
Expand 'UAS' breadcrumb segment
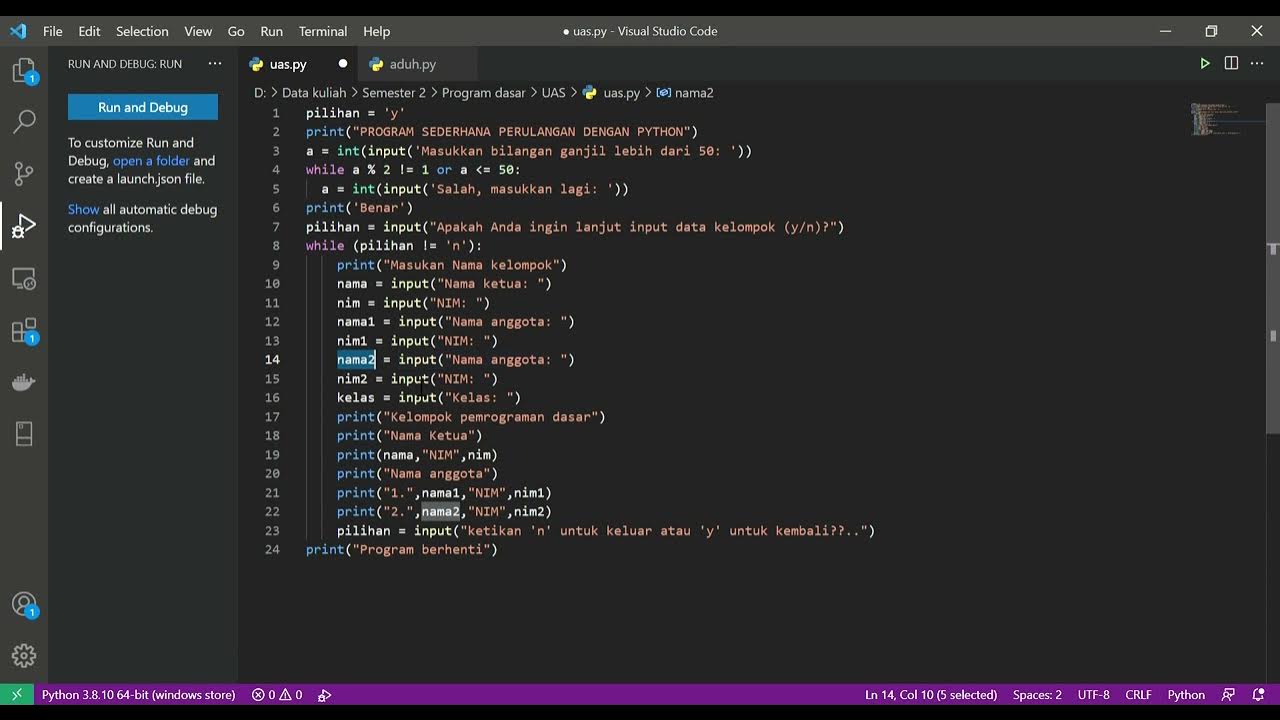coord(553,92)
